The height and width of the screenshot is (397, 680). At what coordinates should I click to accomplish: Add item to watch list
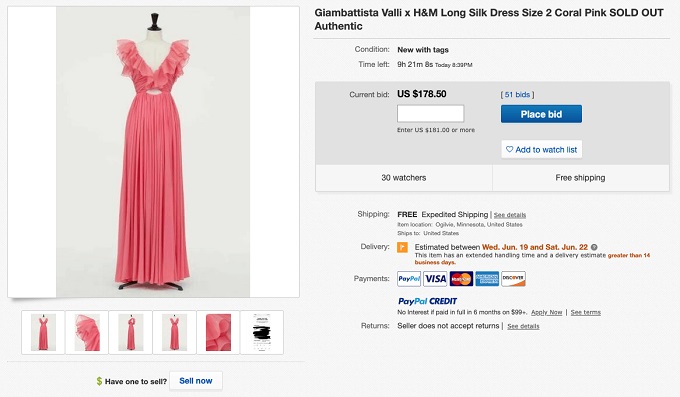(x=542, y=149)
